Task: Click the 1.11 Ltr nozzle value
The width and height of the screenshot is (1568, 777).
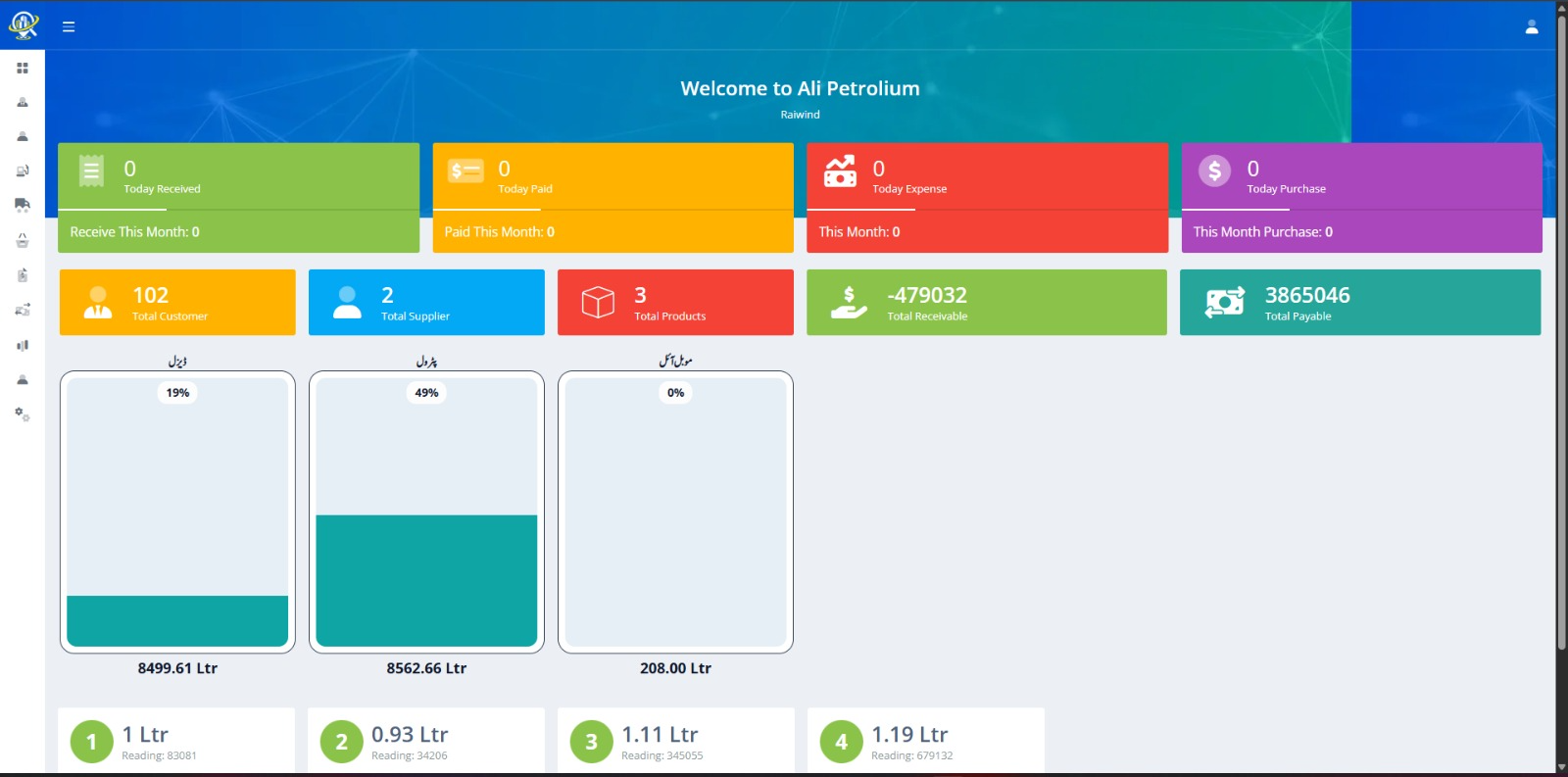Action: pos(660,734)
